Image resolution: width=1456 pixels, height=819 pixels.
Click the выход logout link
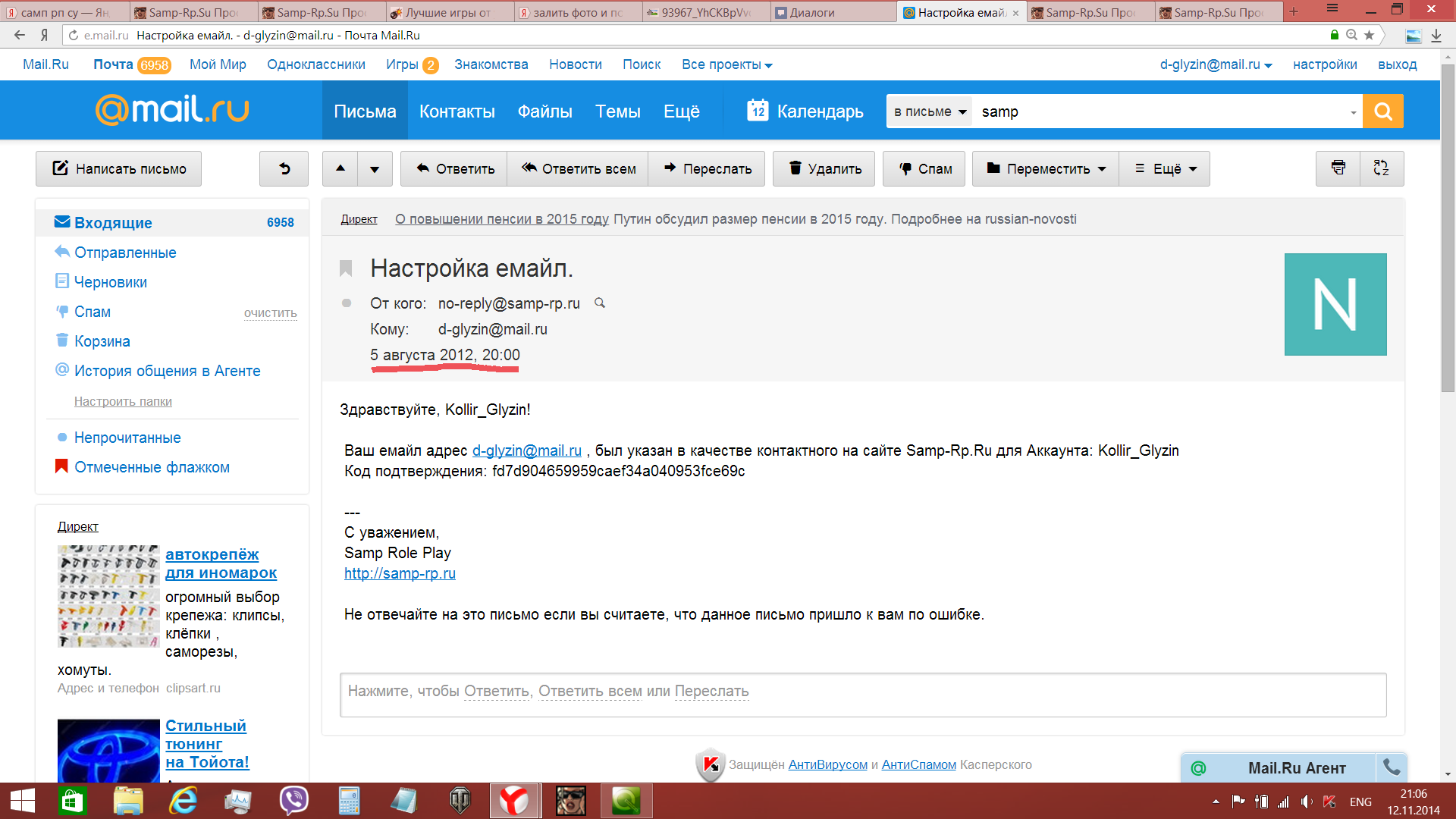pyautogui.click(x=1397, y=64)
